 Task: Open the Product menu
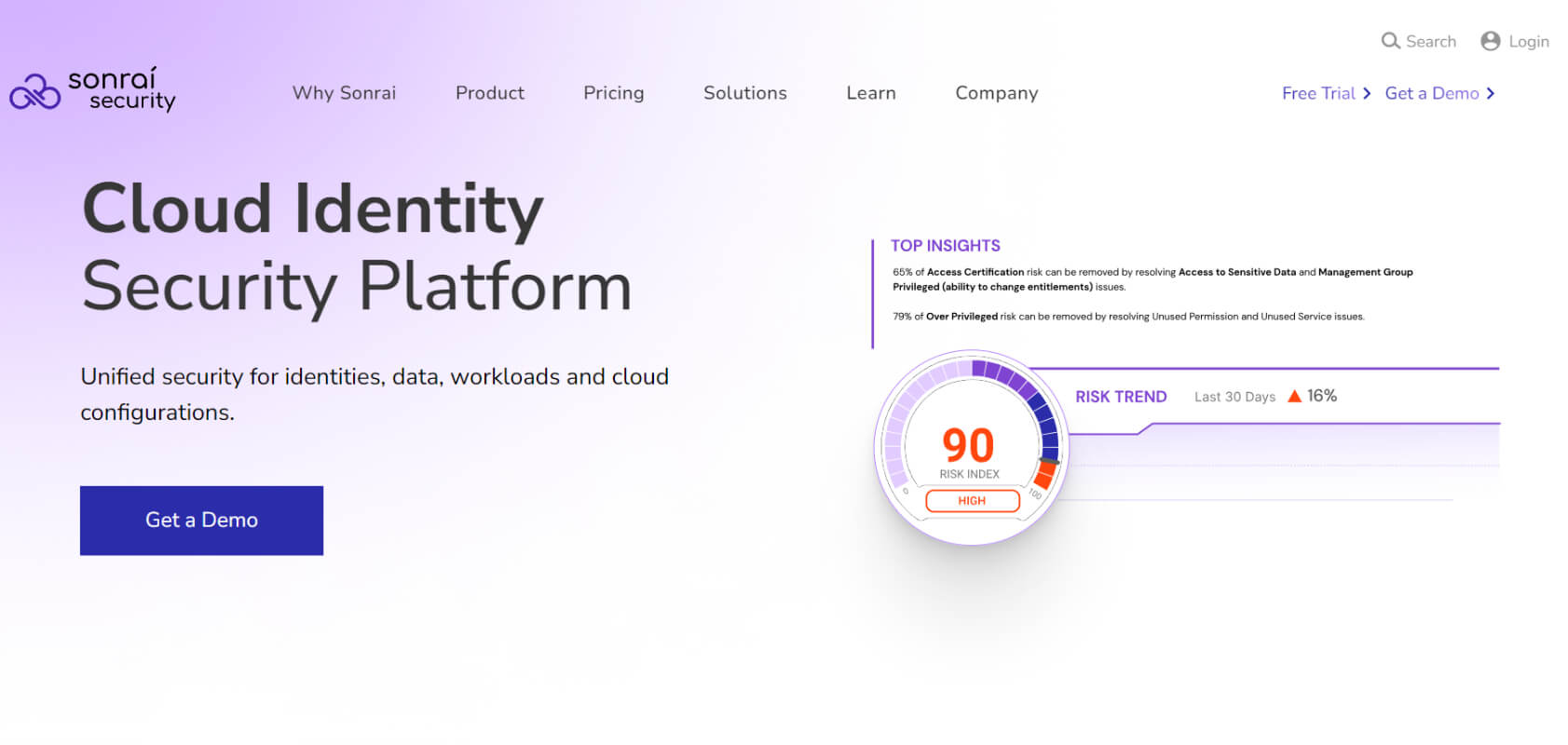pos(490,93)
